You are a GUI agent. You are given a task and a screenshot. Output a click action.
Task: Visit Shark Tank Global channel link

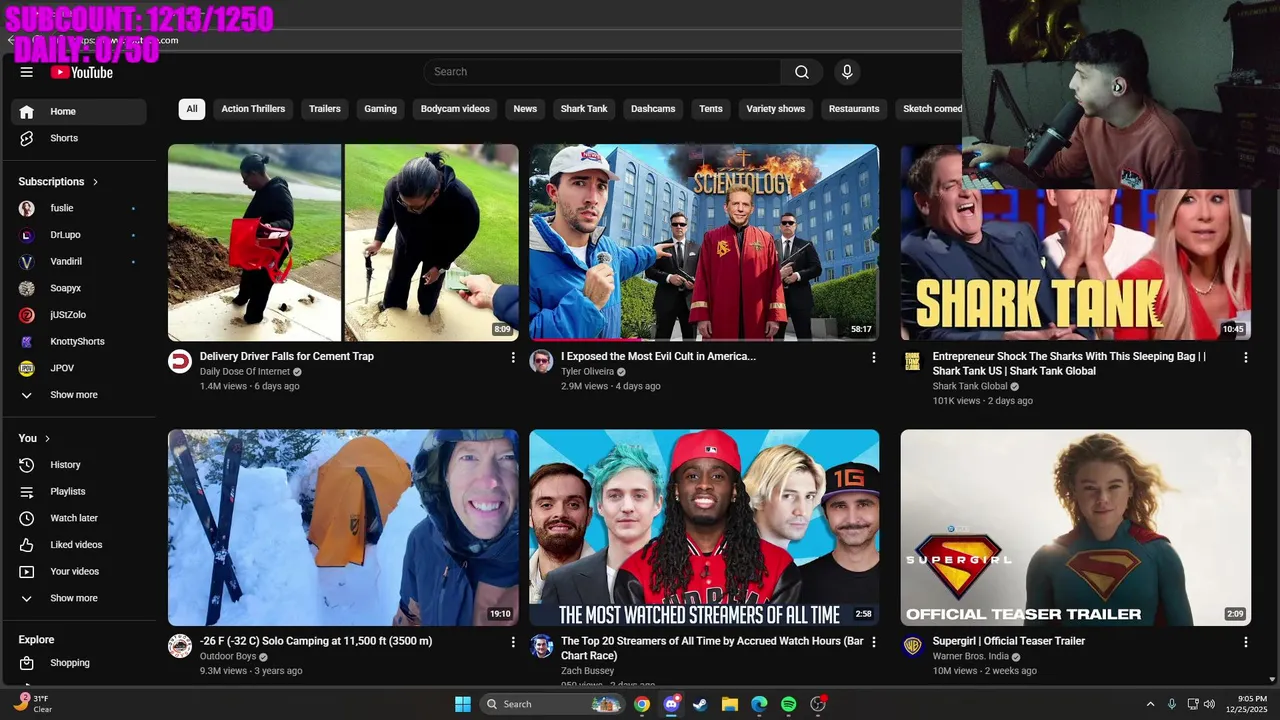970,386
